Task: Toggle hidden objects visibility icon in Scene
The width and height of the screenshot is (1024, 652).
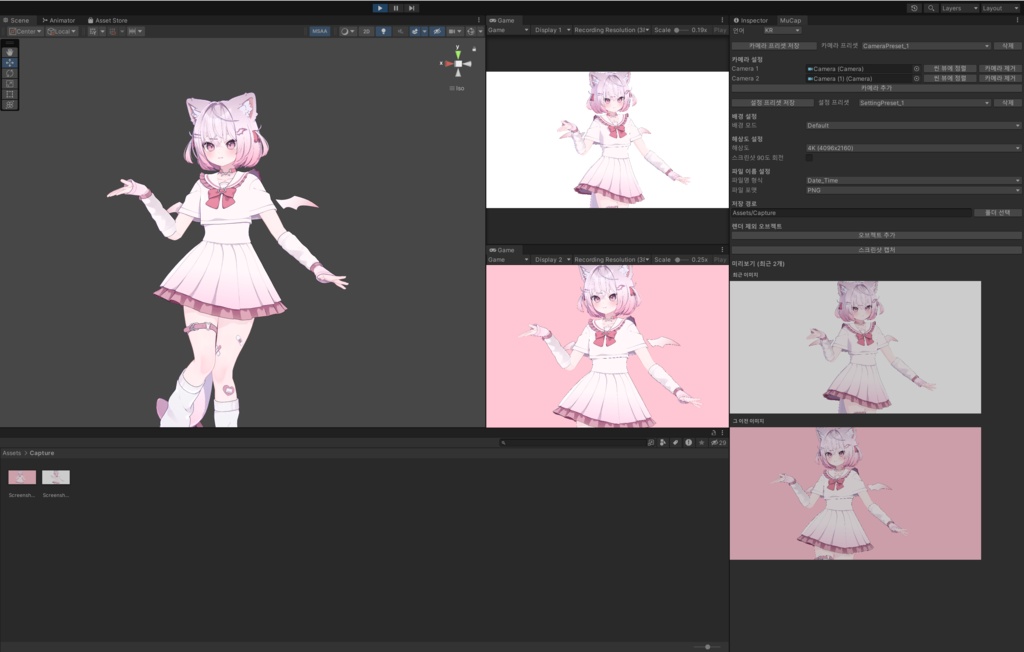Action: [438, 31]
